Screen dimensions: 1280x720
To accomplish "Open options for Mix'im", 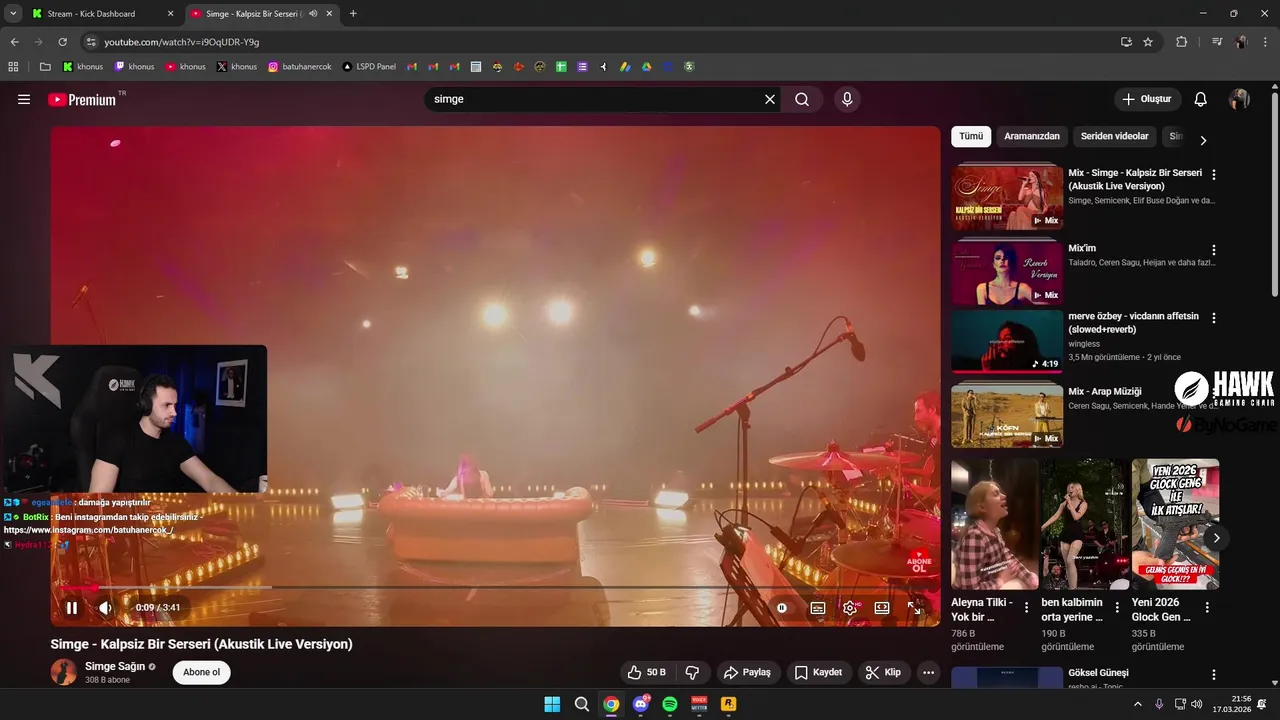I will pos(1214,250).
